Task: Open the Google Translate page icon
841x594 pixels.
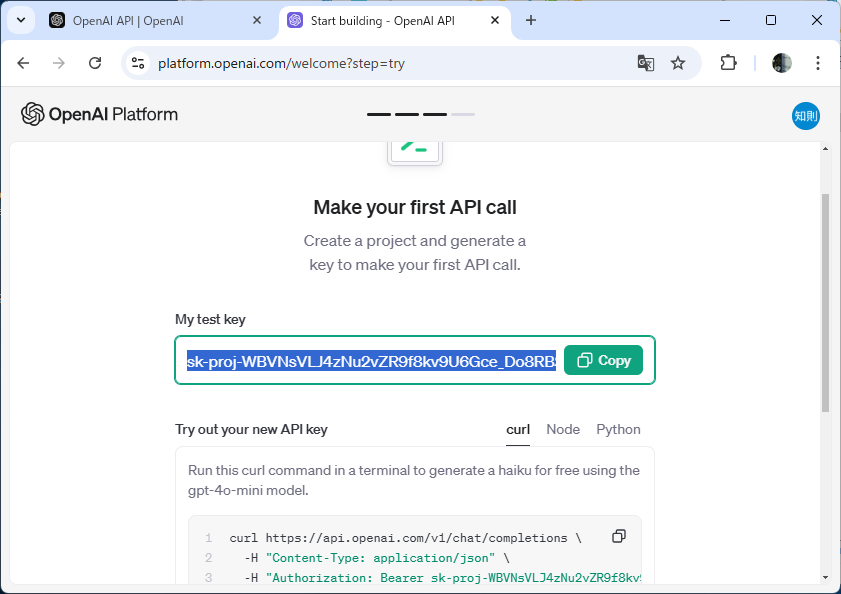Action: click(645, 63)
